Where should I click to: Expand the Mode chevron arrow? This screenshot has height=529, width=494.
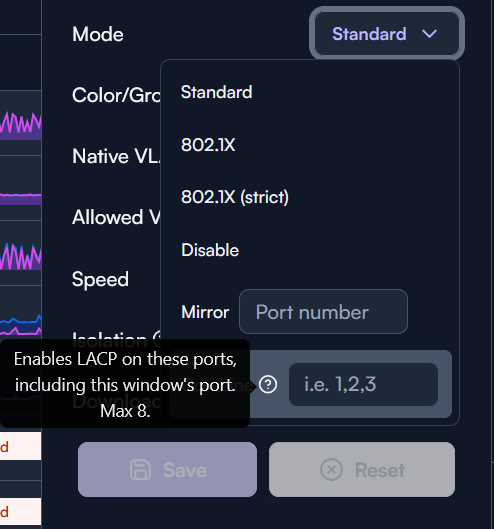pos(430,34)
